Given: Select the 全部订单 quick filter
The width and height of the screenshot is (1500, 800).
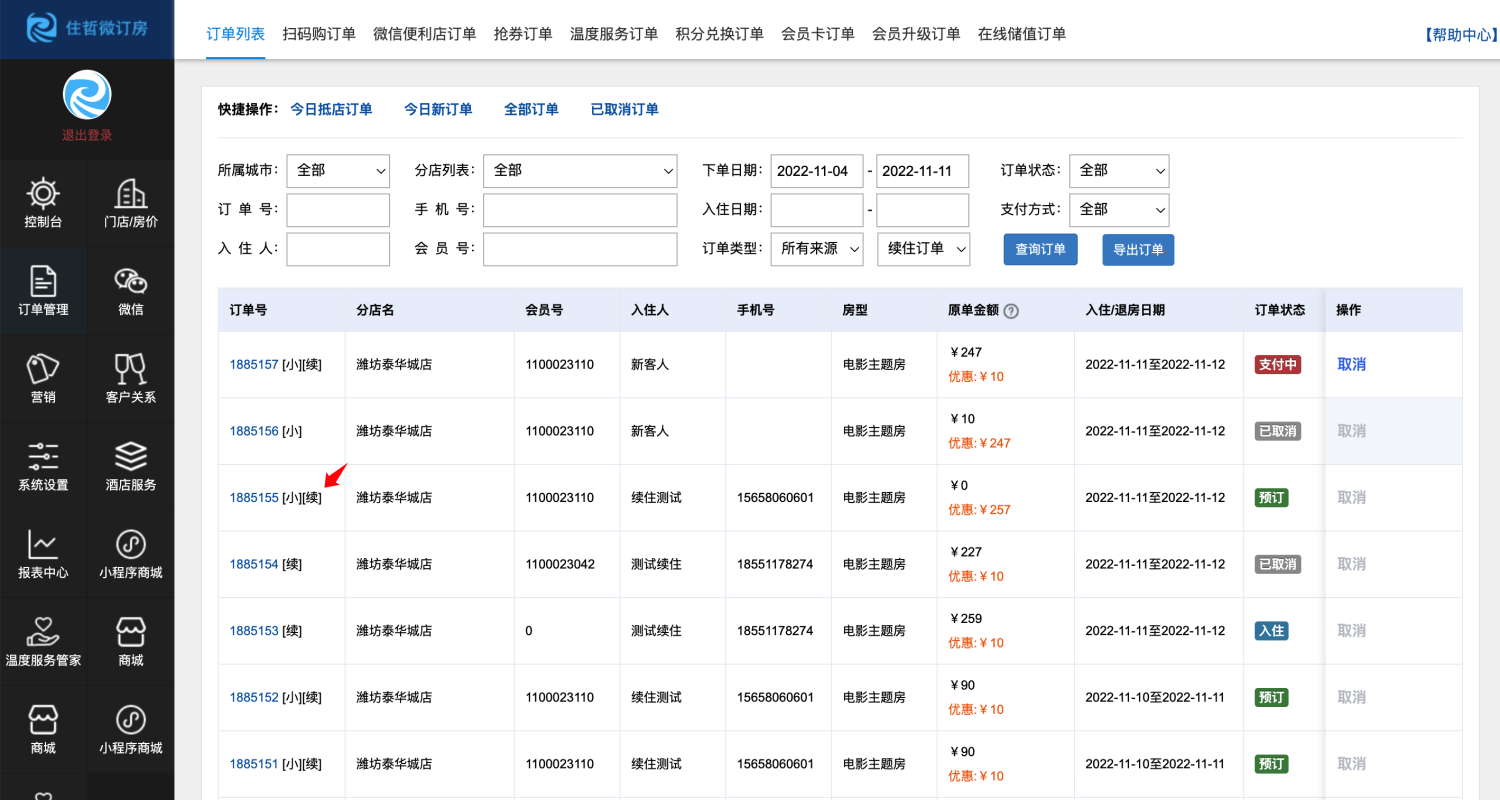Looking at the screenshot, I should 531,109.
